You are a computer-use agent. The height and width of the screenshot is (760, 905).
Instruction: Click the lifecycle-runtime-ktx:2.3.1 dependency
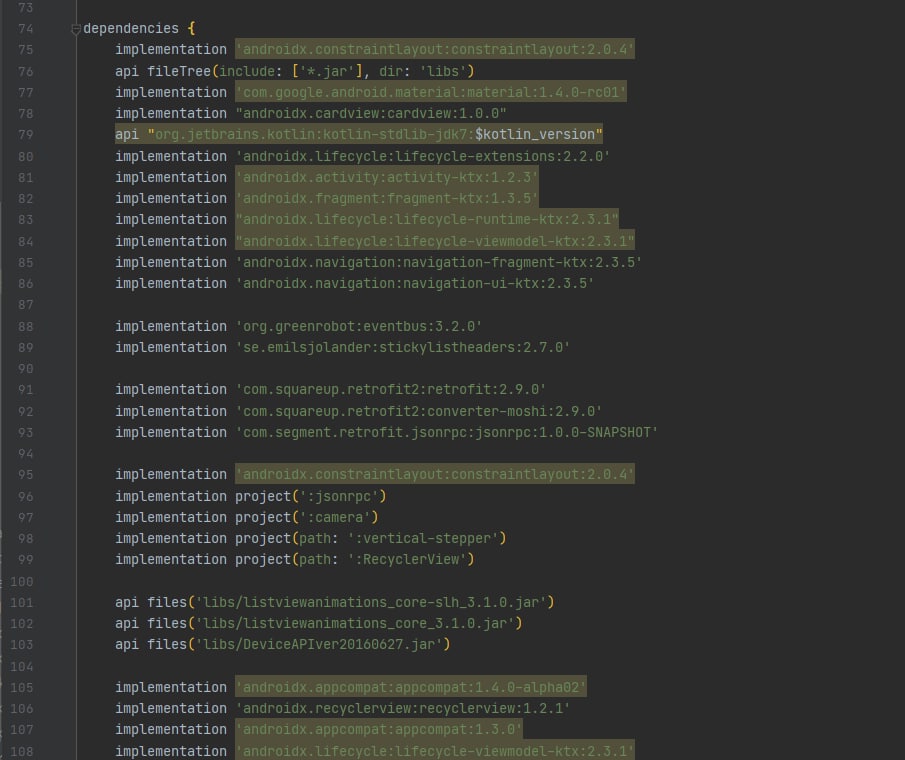(427, 220)
